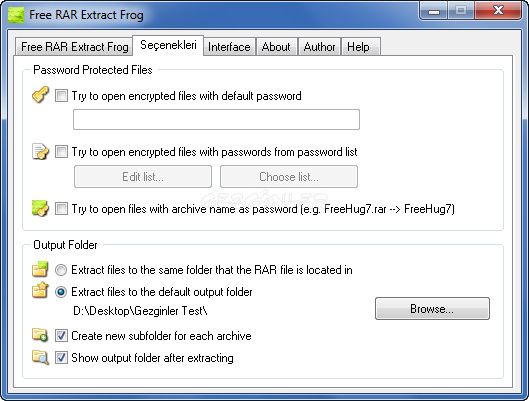Click the same-folder extract icon
The width and height of the screenshot is (529, 401).
[40, 269]
